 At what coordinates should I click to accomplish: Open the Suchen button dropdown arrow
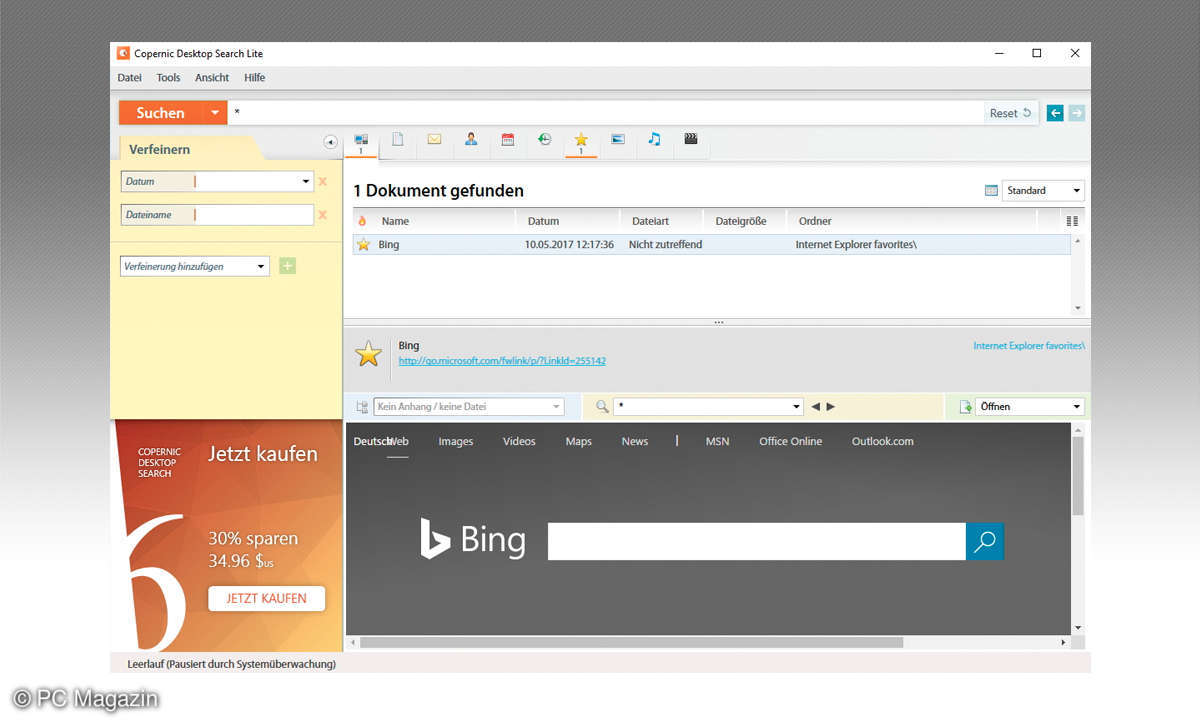(215, 113)
